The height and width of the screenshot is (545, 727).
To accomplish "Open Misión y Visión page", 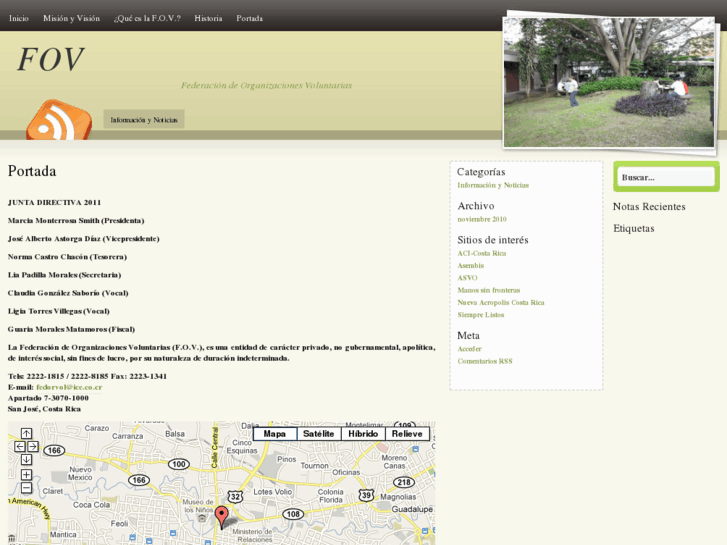I will (71, 19).
